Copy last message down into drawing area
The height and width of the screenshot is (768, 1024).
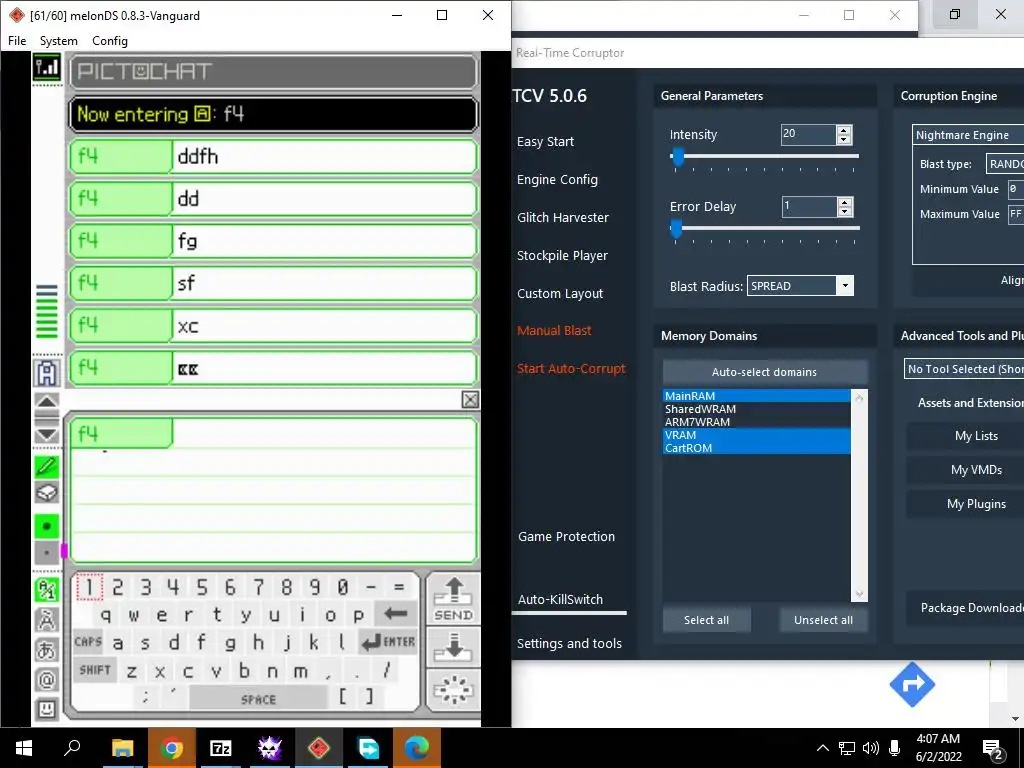coord(453,648)
